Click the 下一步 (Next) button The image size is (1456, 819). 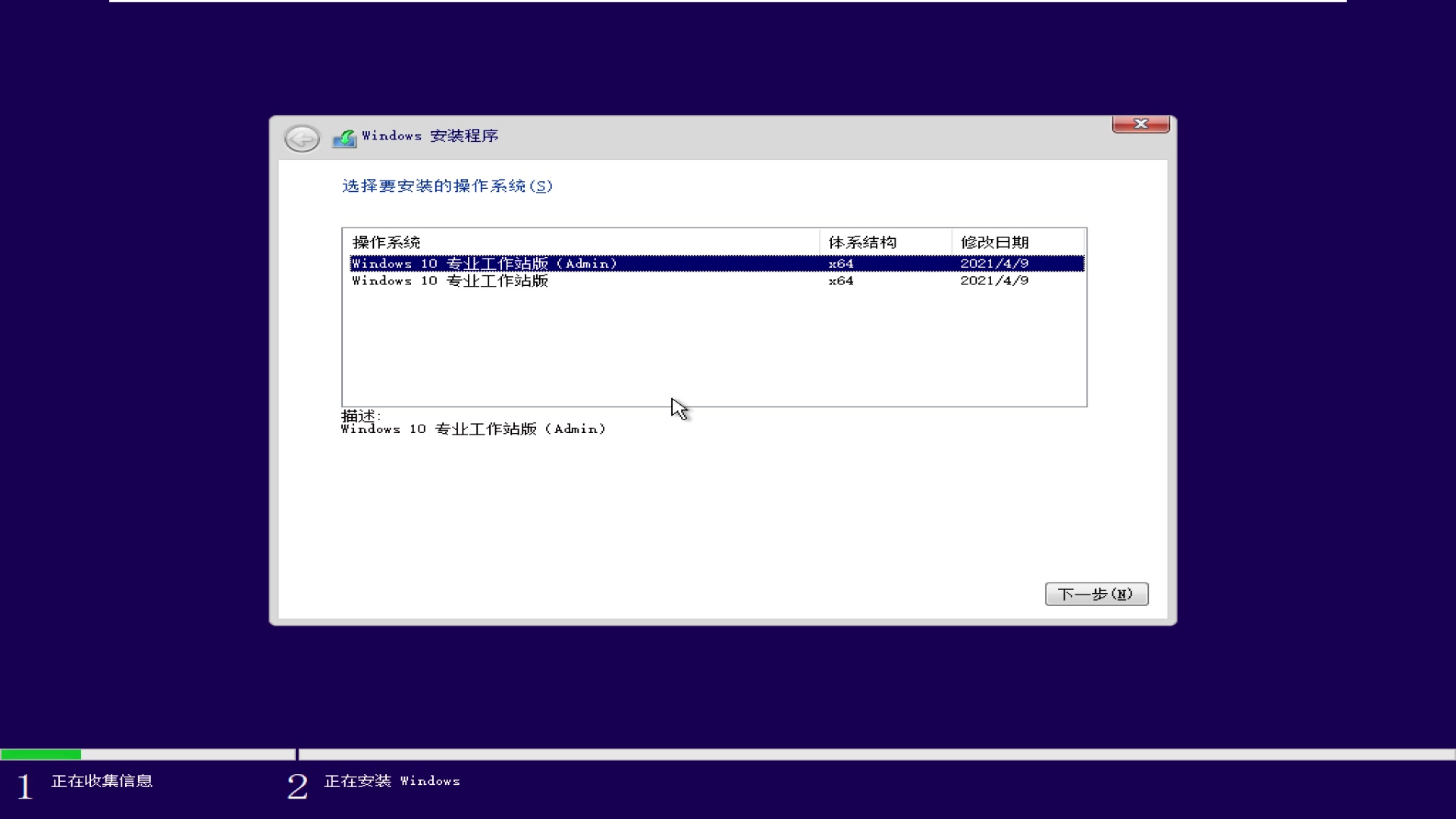(1096, 594)
